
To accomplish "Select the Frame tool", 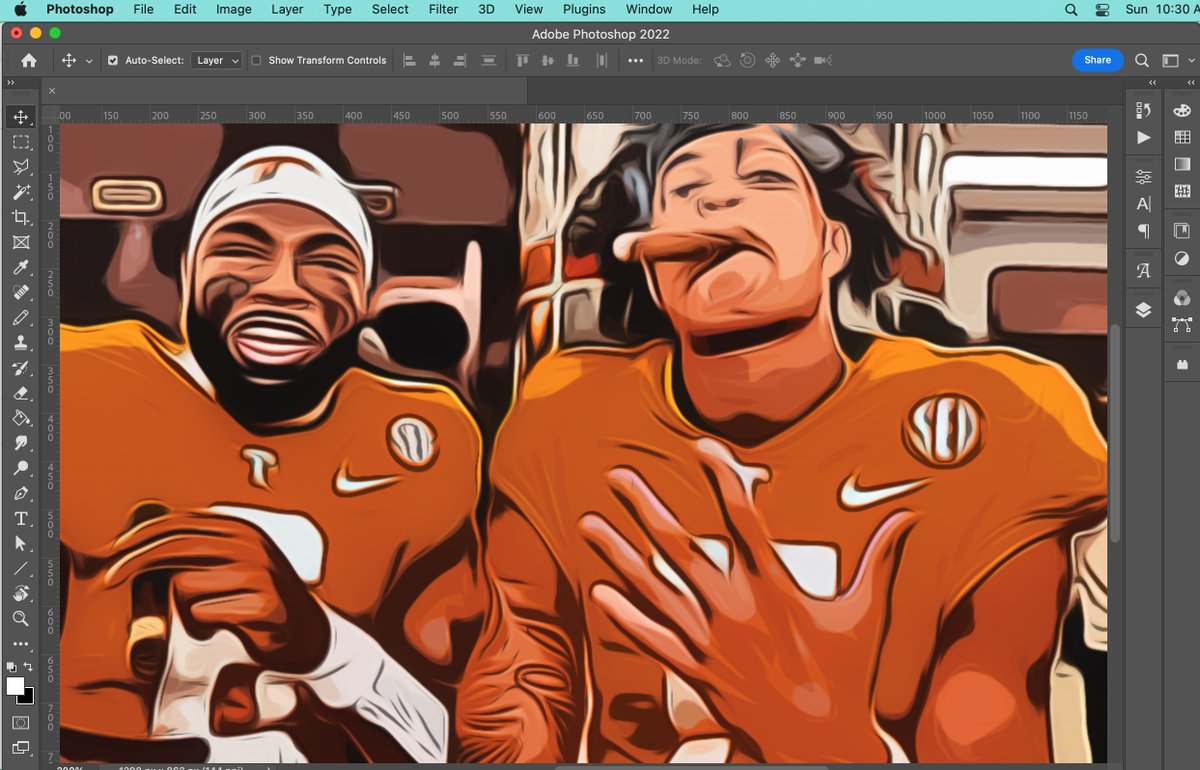I will [x=21, y=242].
